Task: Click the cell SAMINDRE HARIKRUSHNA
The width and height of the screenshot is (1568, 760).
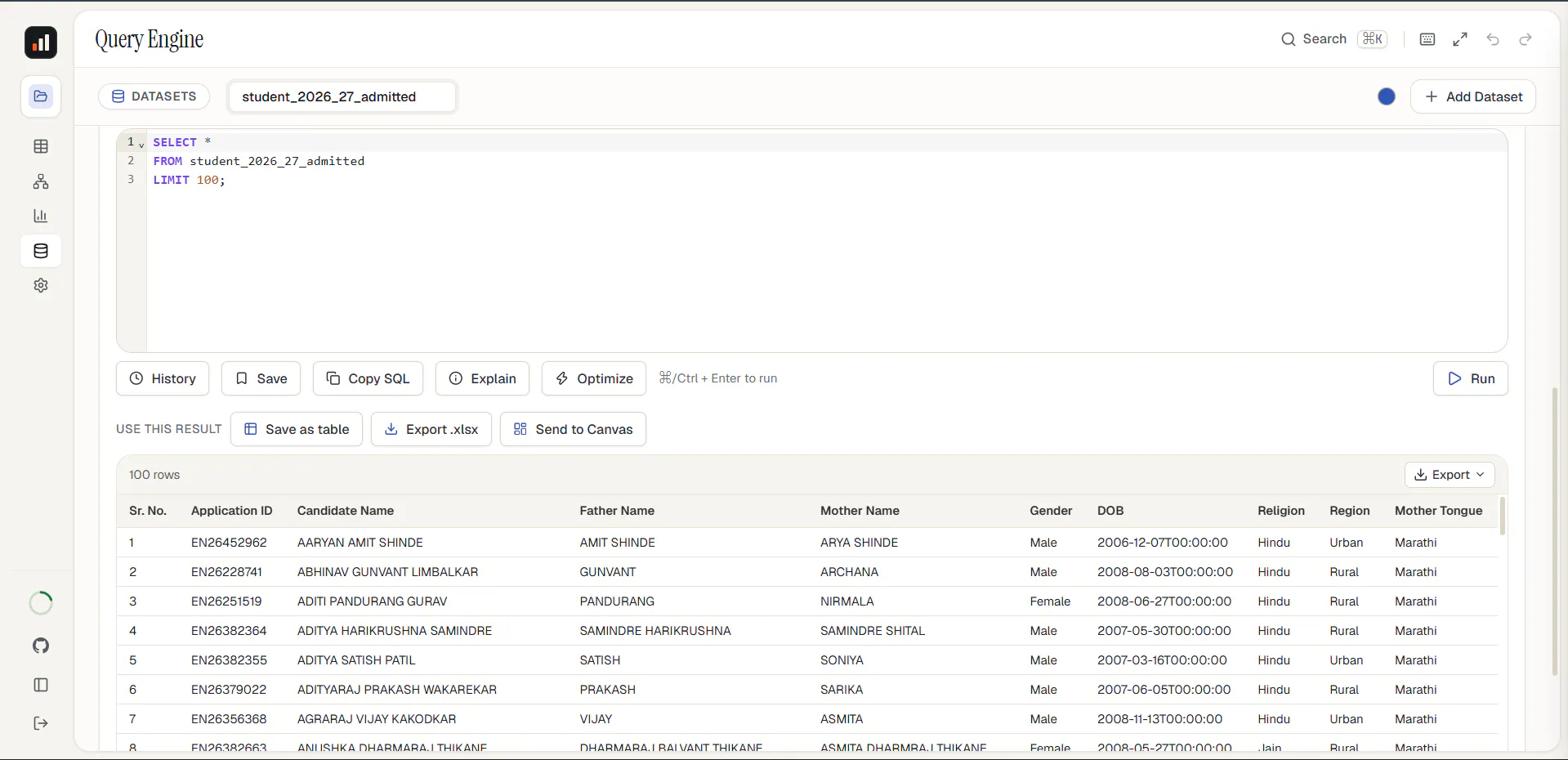Action: (x=655, y=631)
